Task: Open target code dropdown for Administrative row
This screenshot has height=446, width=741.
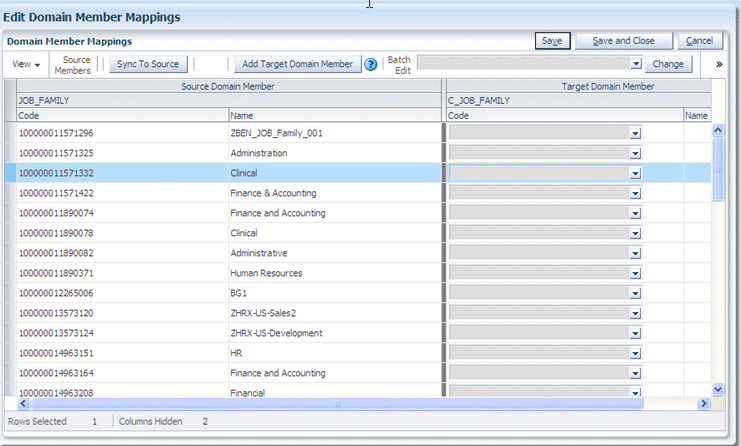Action: click(635, 254)
